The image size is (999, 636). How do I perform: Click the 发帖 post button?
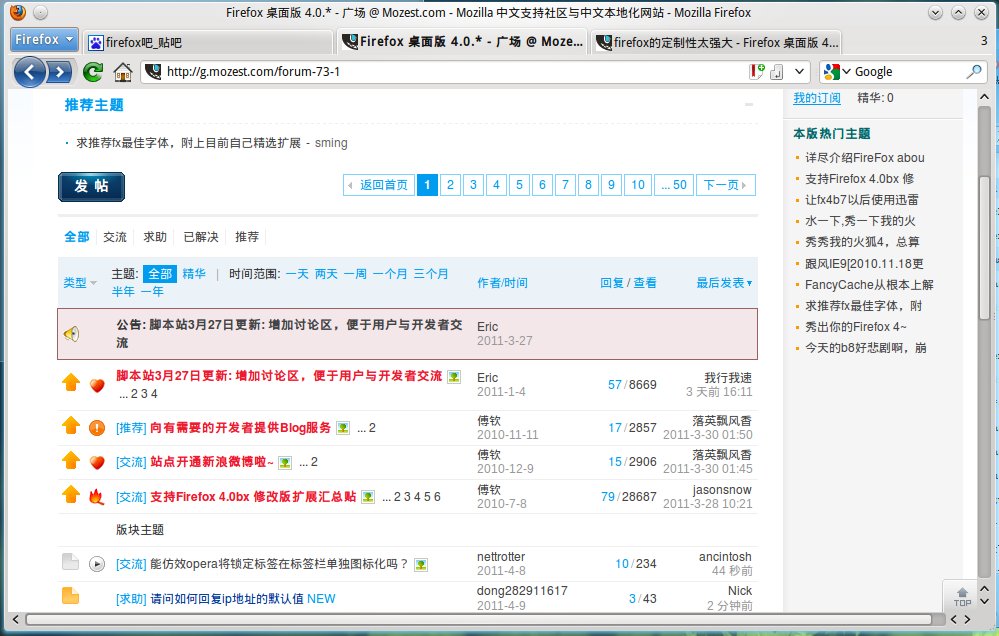click(91, 186)
